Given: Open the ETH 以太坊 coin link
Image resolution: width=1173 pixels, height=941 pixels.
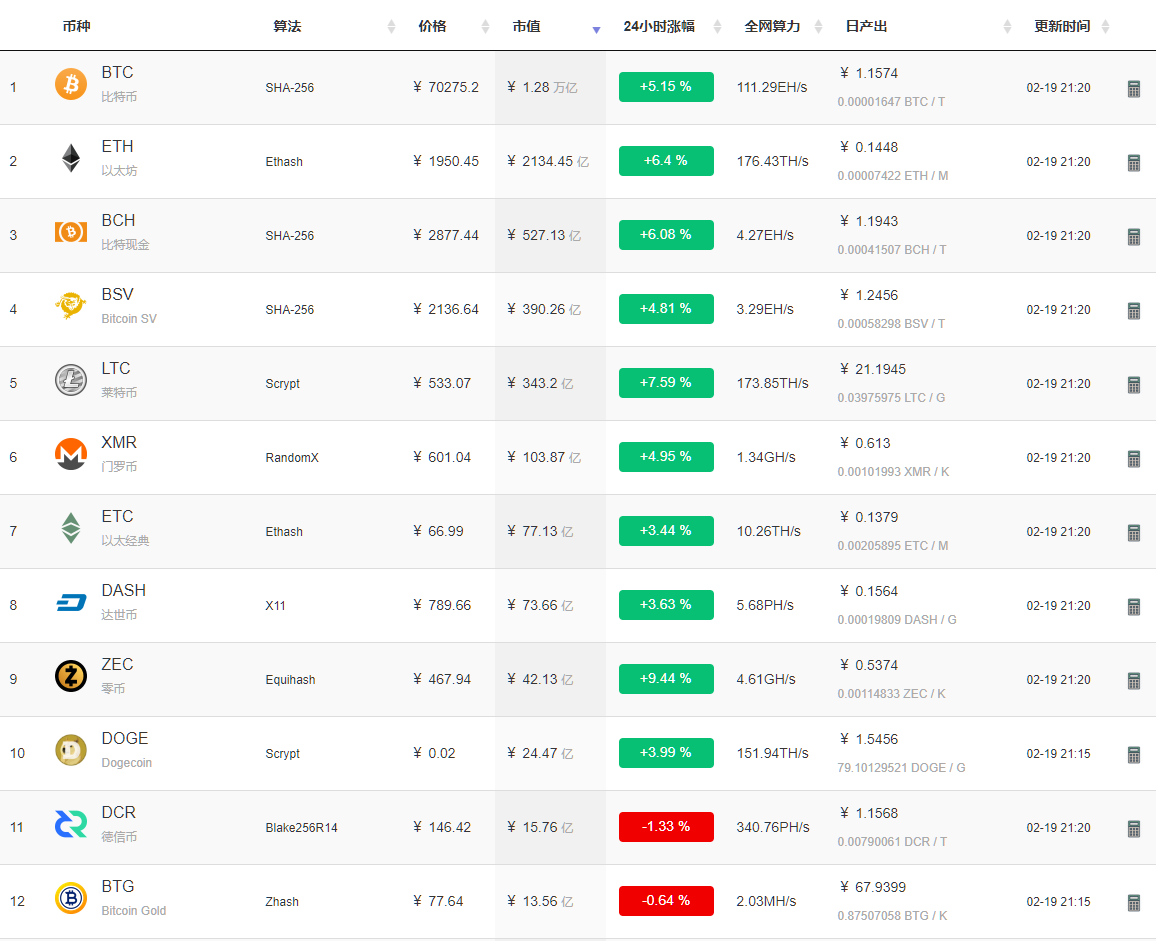Looking at the screenshot, I should point(119,158).
